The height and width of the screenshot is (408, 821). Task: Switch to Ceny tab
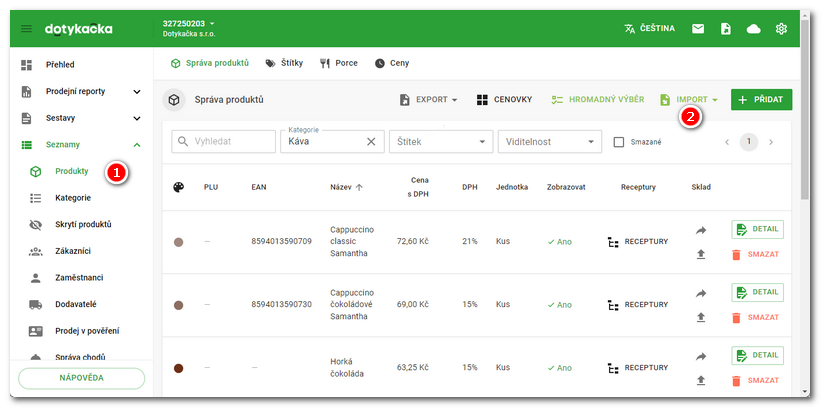click(x=392, y=63)
